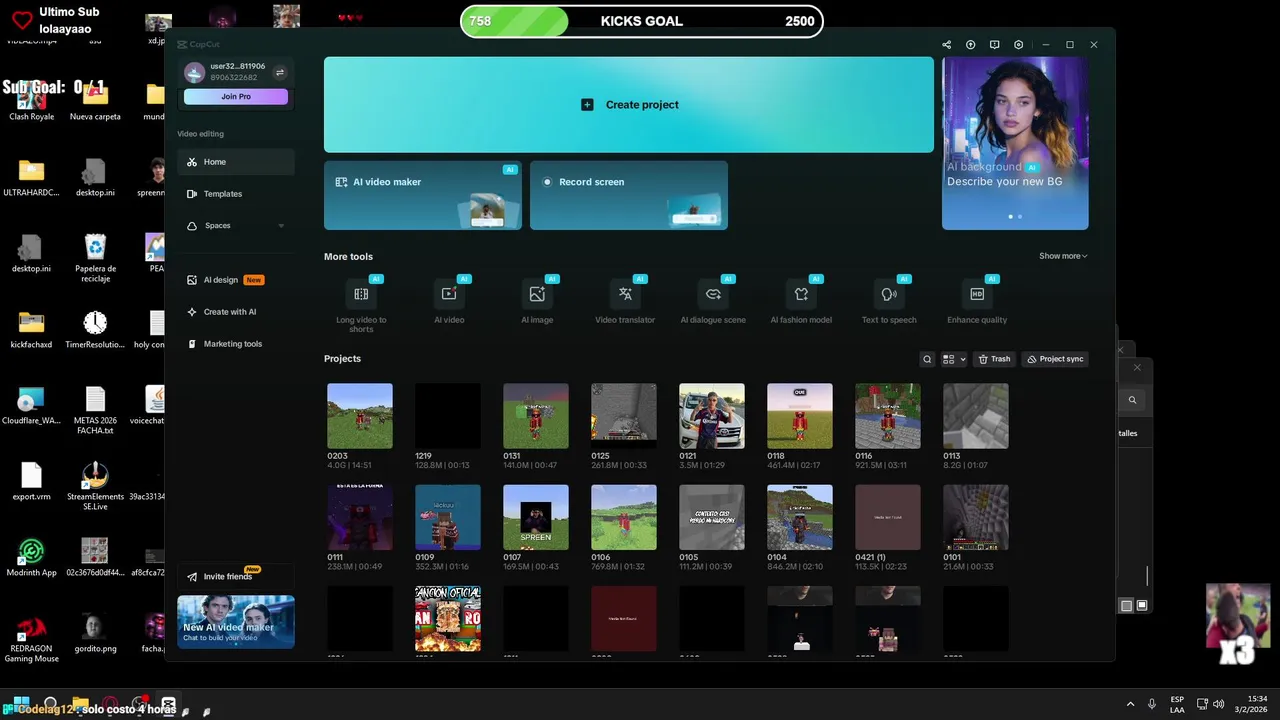Click the user avatar icon
1280x720 pixels.
(x=194, y=72)
